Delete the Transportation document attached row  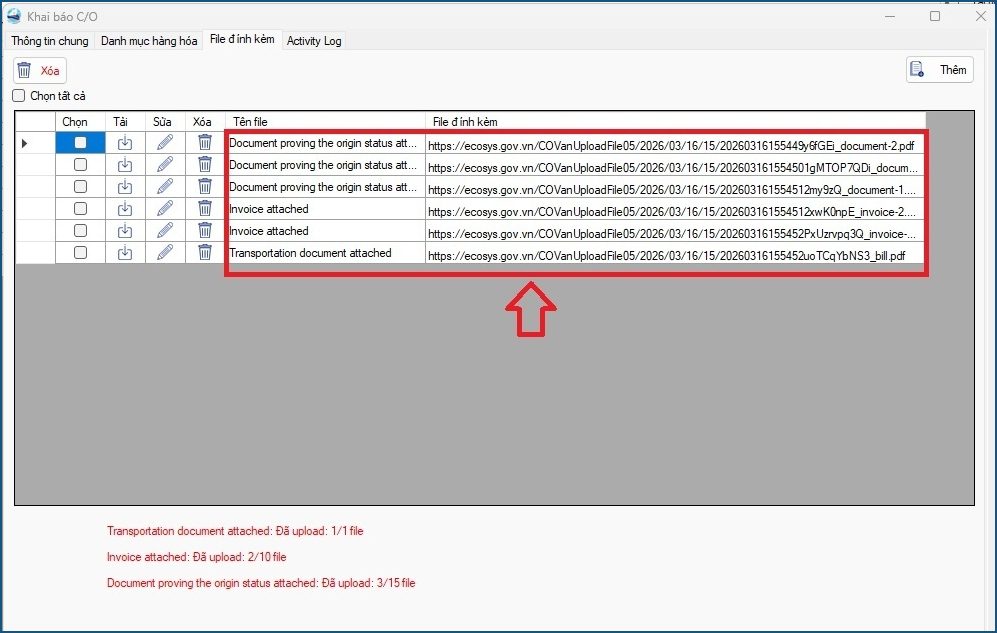pyautogui.click(x=205, y=253)
